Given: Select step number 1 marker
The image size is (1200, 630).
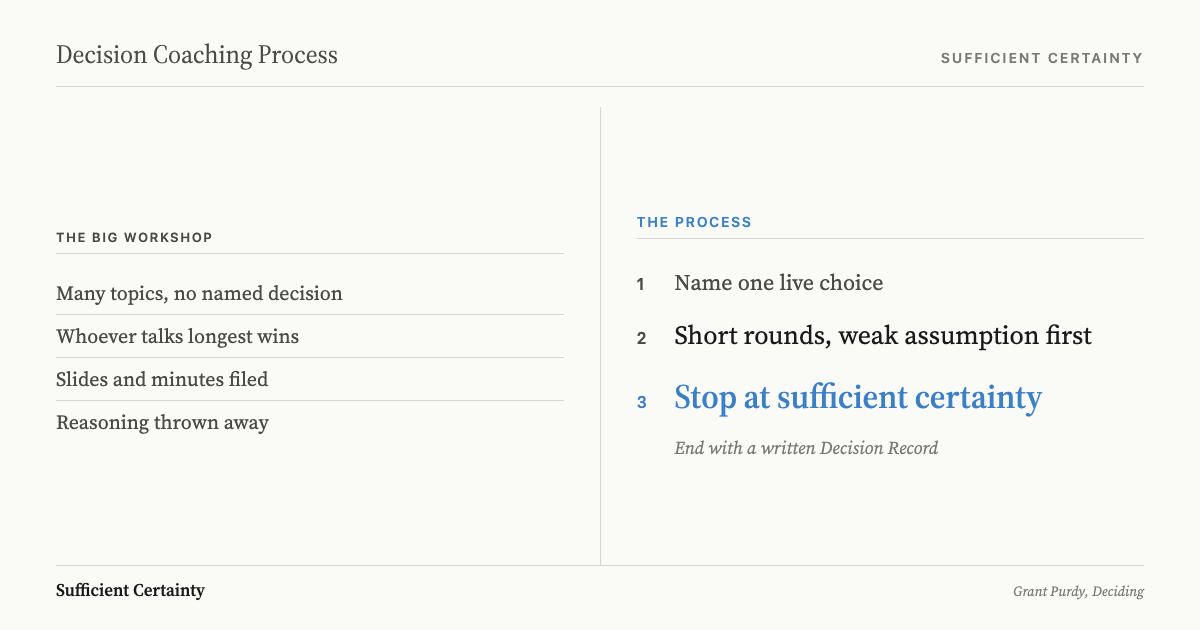Looking at the screenshot, I should click(641, 285).
